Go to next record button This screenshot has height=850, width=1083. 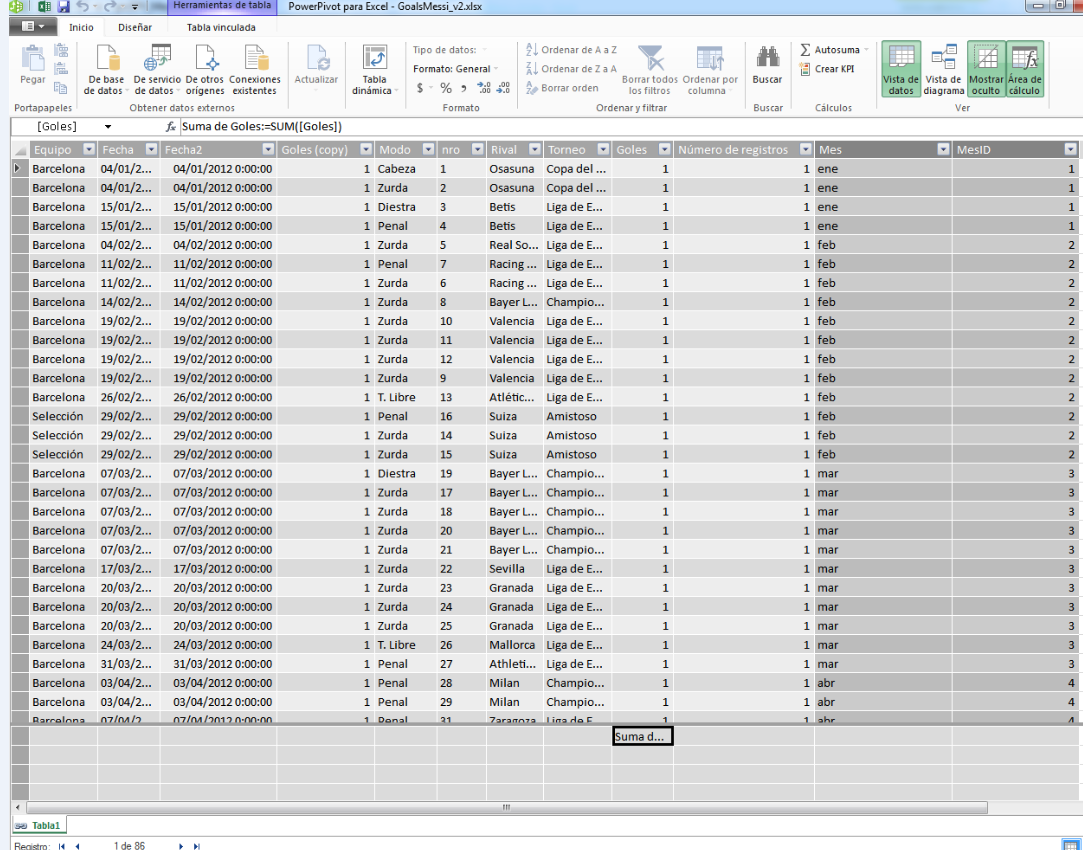click(x=181, y=846)
